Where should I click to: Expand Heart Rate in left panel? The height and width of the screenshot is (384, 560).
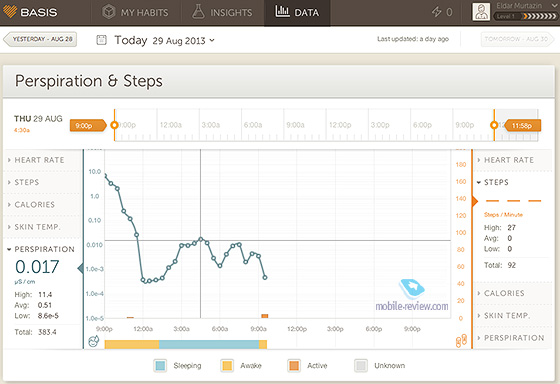tap(39, 160)
